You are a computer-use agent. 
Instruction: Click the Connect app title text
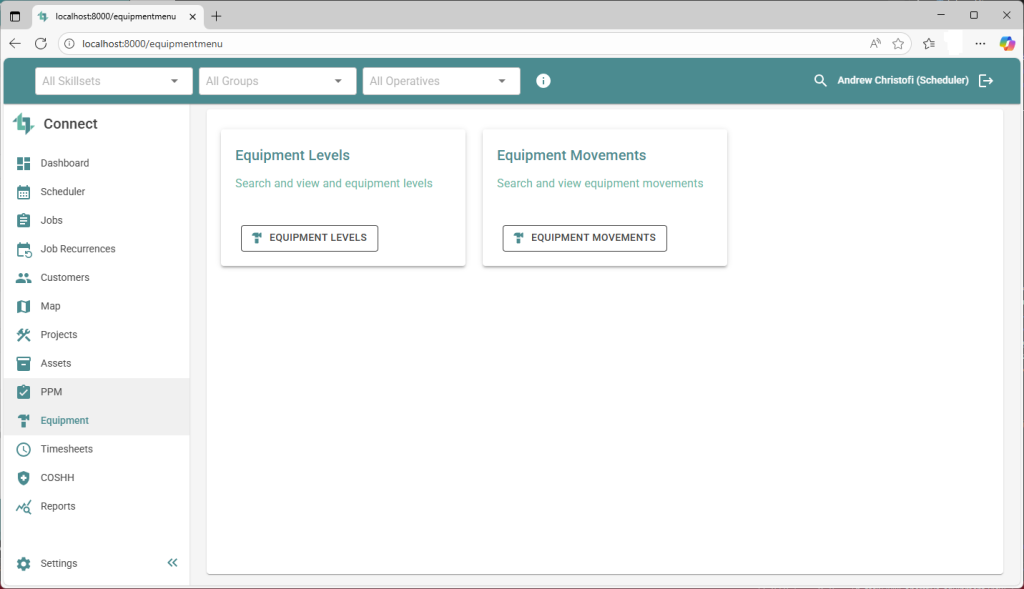point(71,124)
